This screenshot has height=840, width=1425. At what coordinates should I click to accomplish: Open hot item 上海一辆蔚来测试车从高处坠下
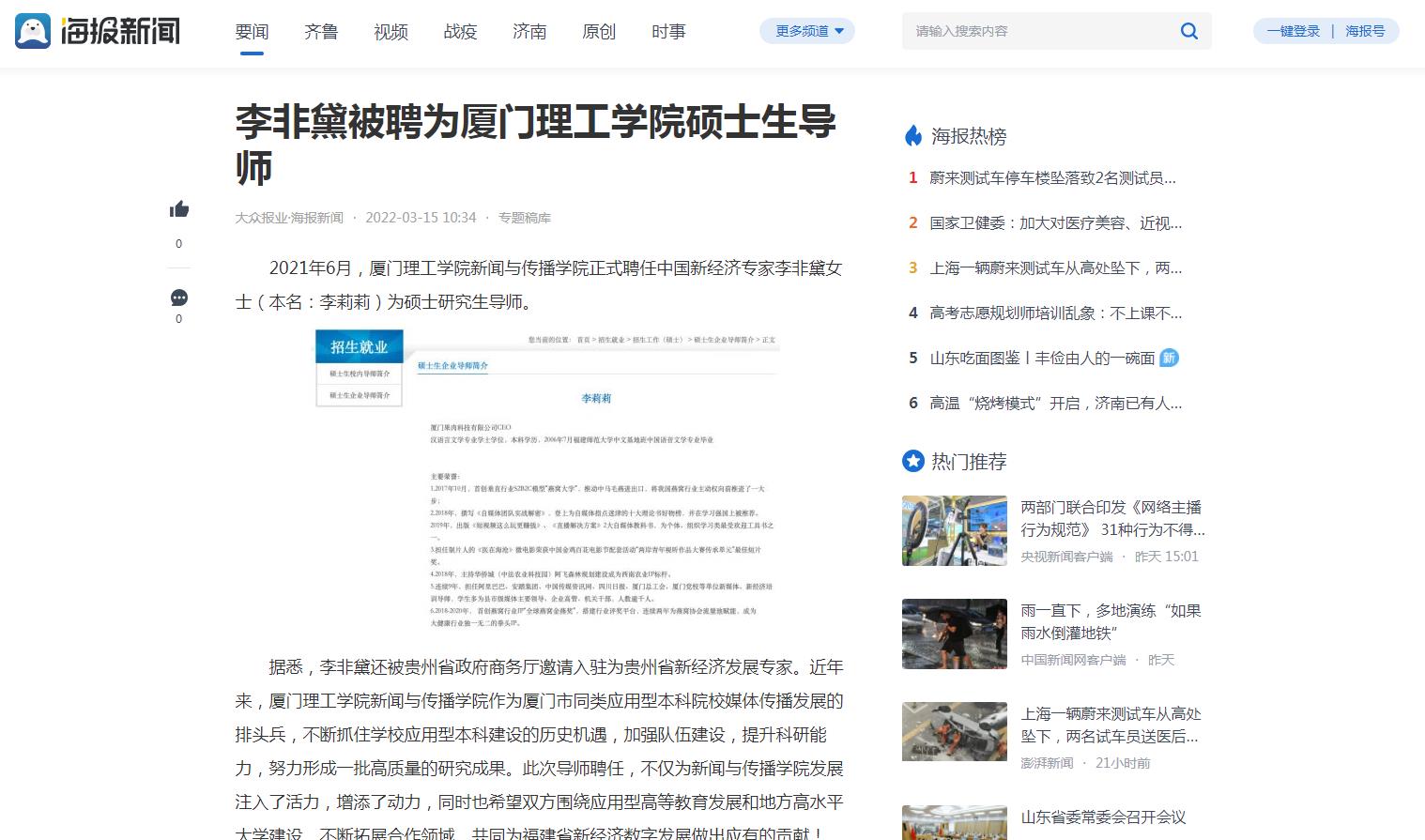(x=1056, y=267)
